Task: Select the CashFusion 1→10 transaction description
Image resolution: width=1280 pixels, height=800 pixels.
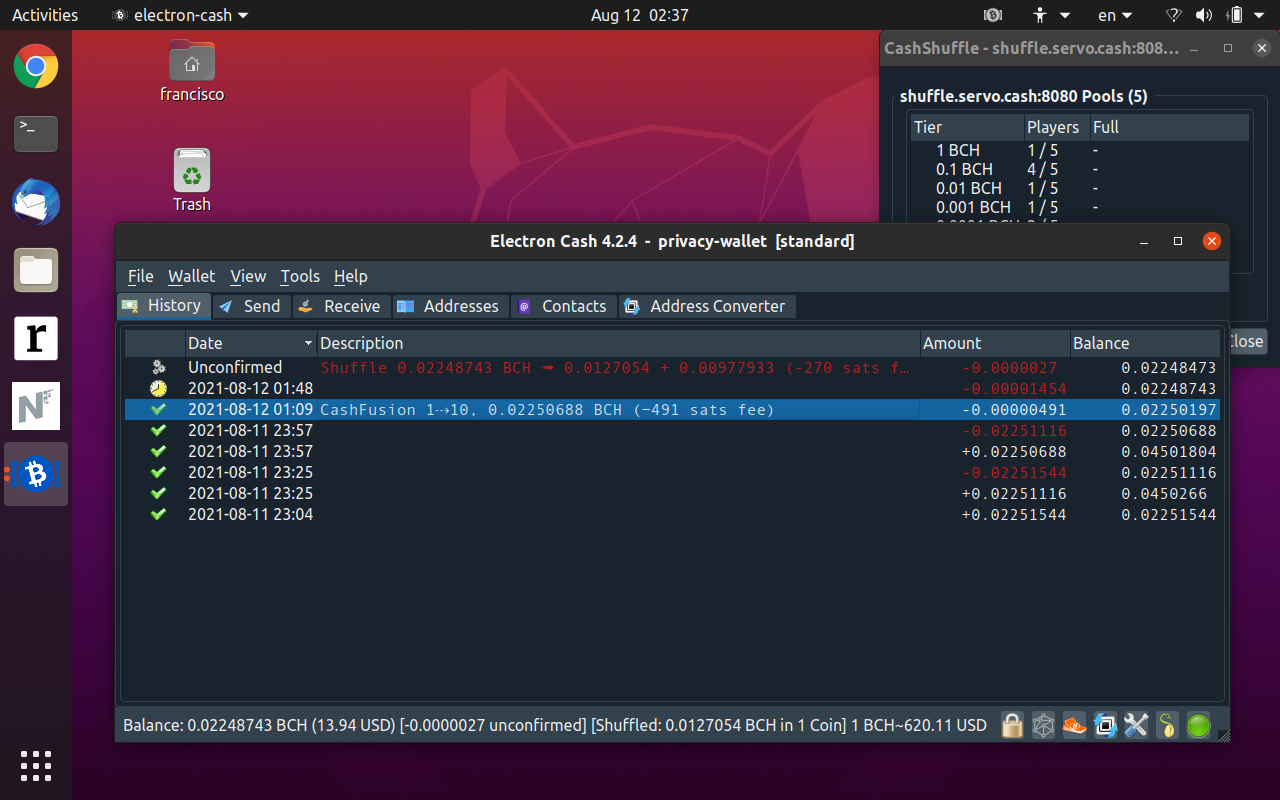Action: pyautogui.click(x=547, y=410)
